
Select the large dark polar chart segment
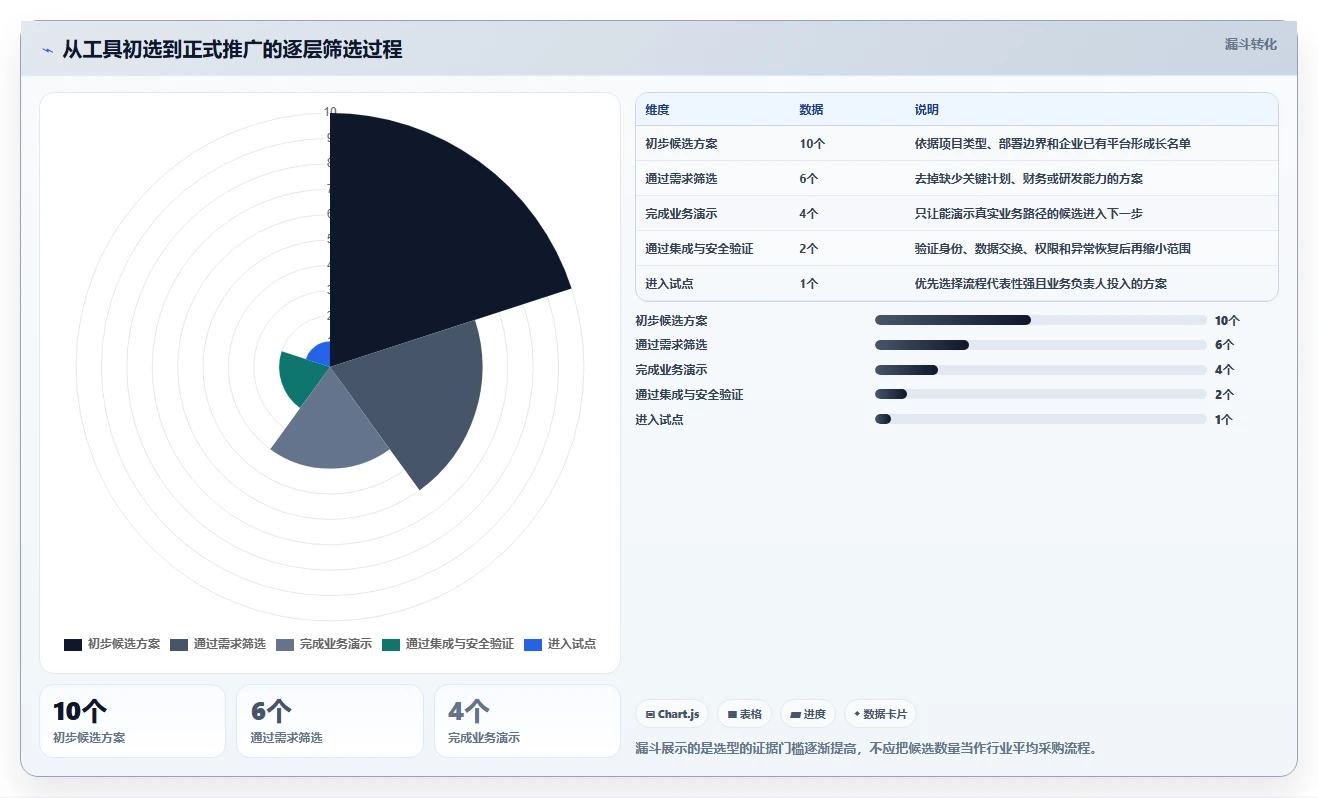(x=430, y=230)
